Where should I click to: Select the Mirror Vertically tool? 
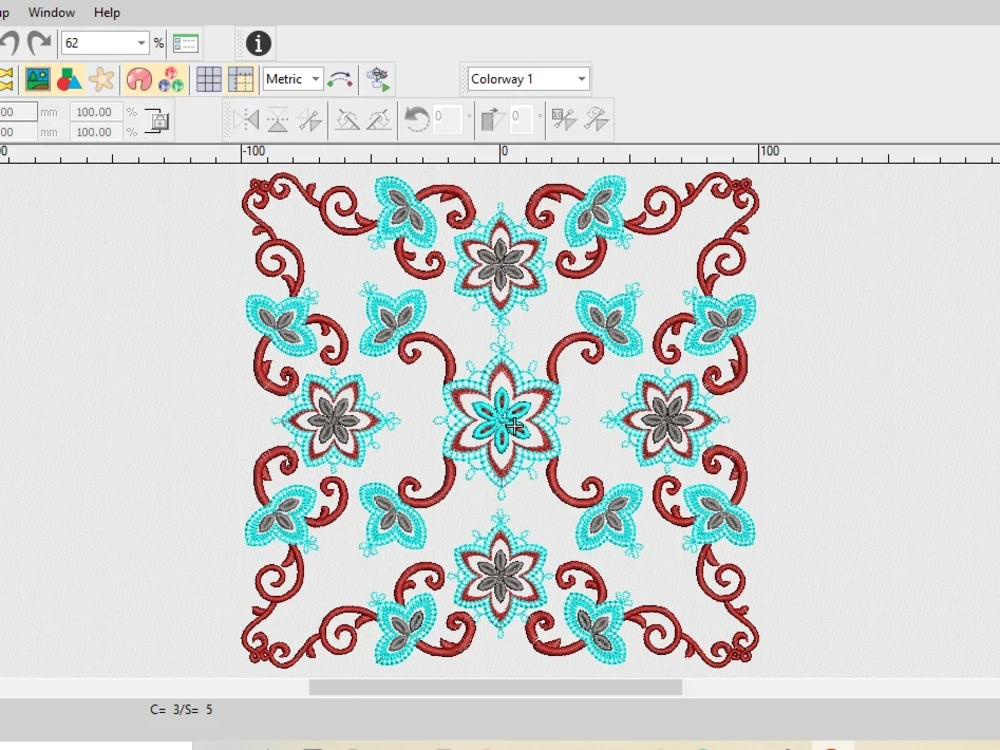coord(278,119)
